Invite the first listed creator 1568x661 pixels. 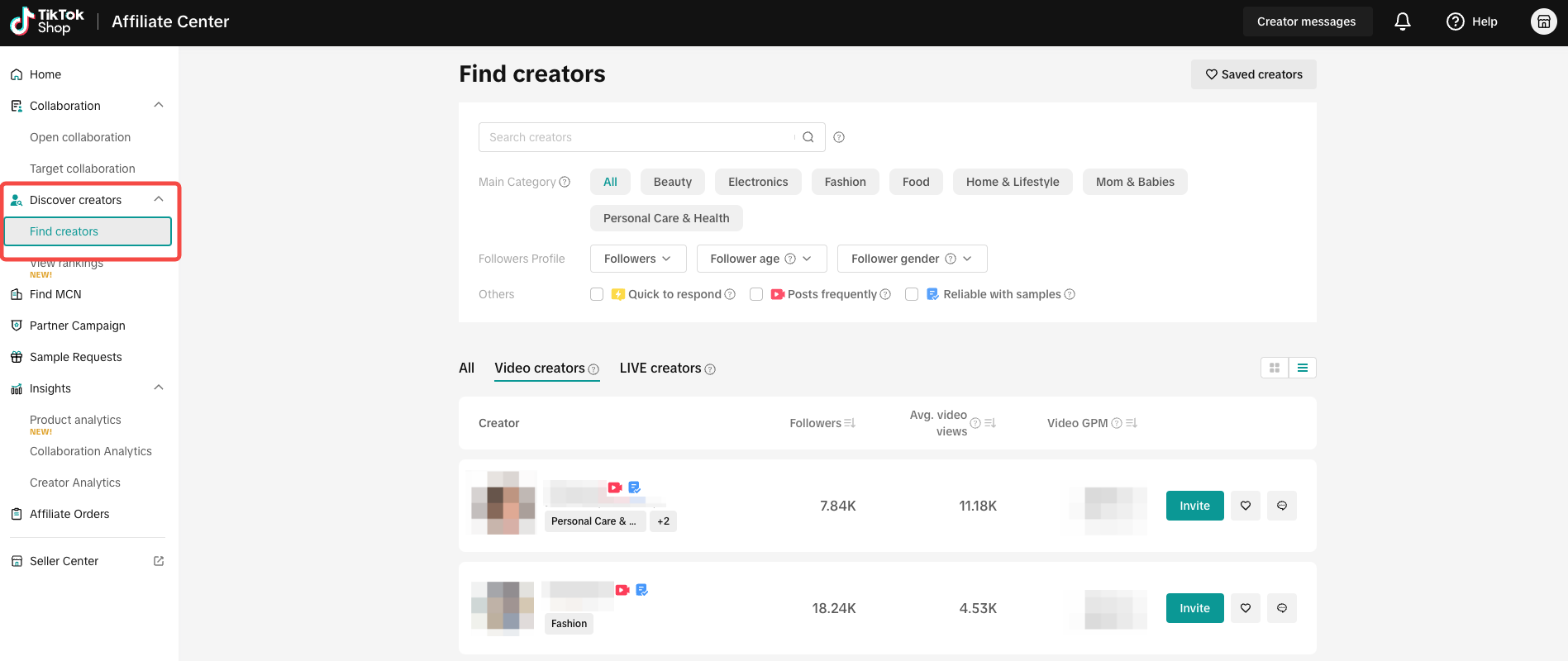click(1194, 506)
